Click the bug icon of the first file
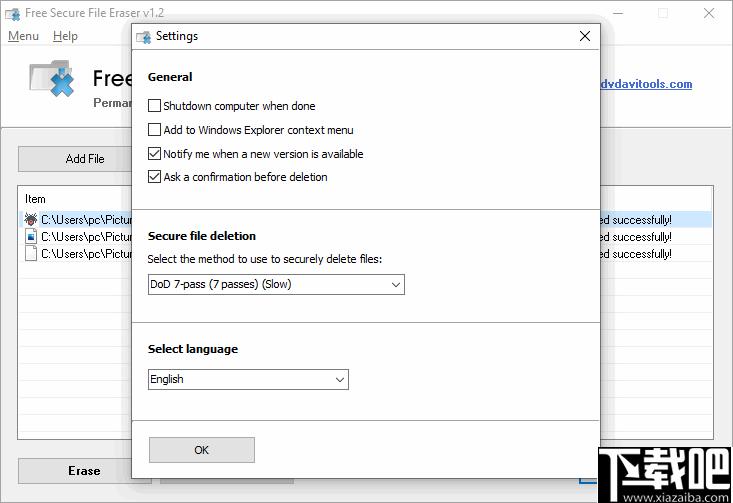733x503 pixels. tap(31, 219)
